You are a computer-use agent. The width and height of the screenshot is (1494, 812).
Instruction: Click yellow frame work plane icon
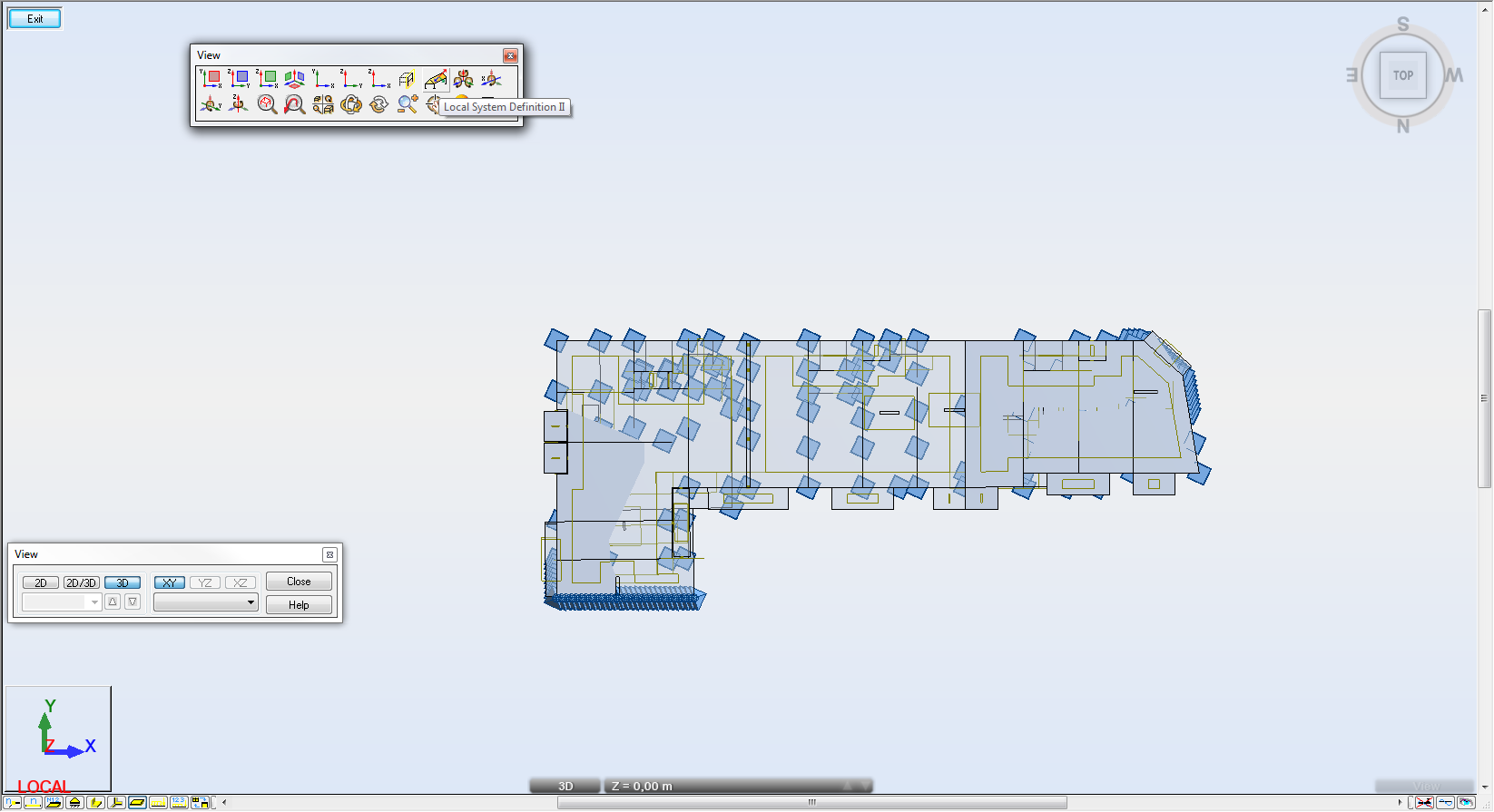pyautogui.click(x=408, y=79)
